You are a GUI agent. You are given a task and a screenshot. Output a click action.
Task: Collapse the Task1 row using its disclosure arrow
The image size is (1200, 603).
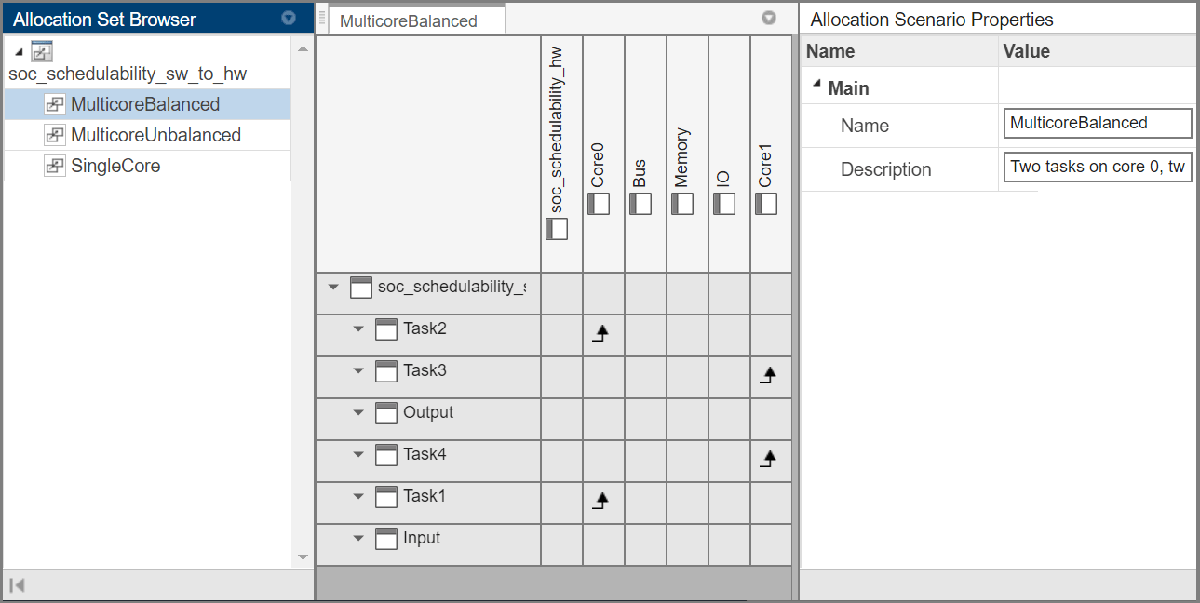358,495
